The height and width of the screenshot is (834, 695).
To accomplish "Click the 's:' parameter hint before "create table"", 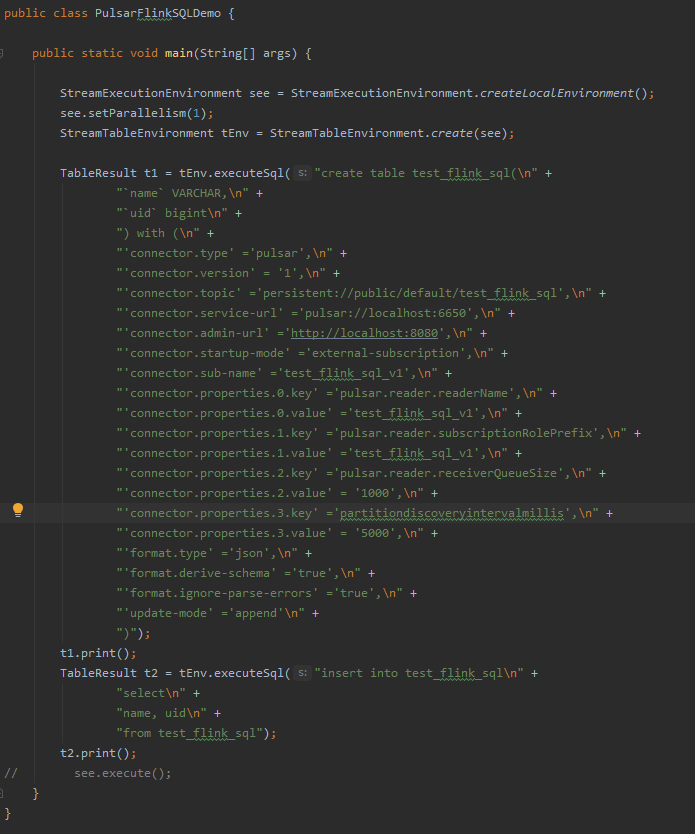I will (302, 173).
